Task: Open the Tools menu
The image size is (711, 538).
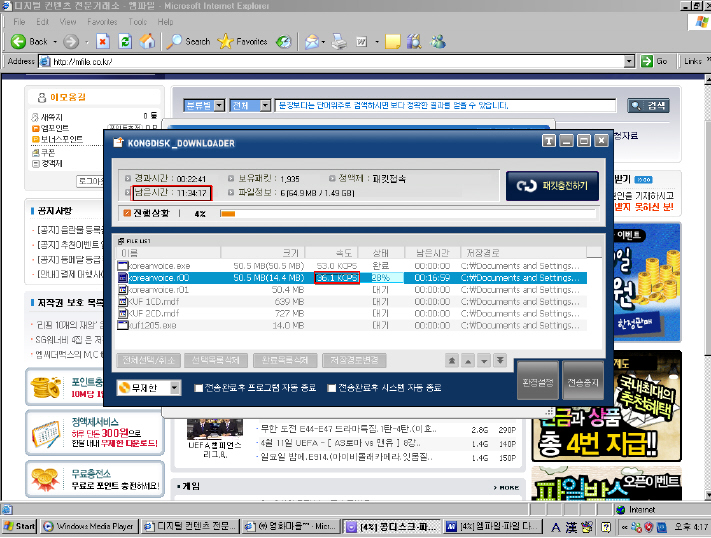Action: coord(138,22)
